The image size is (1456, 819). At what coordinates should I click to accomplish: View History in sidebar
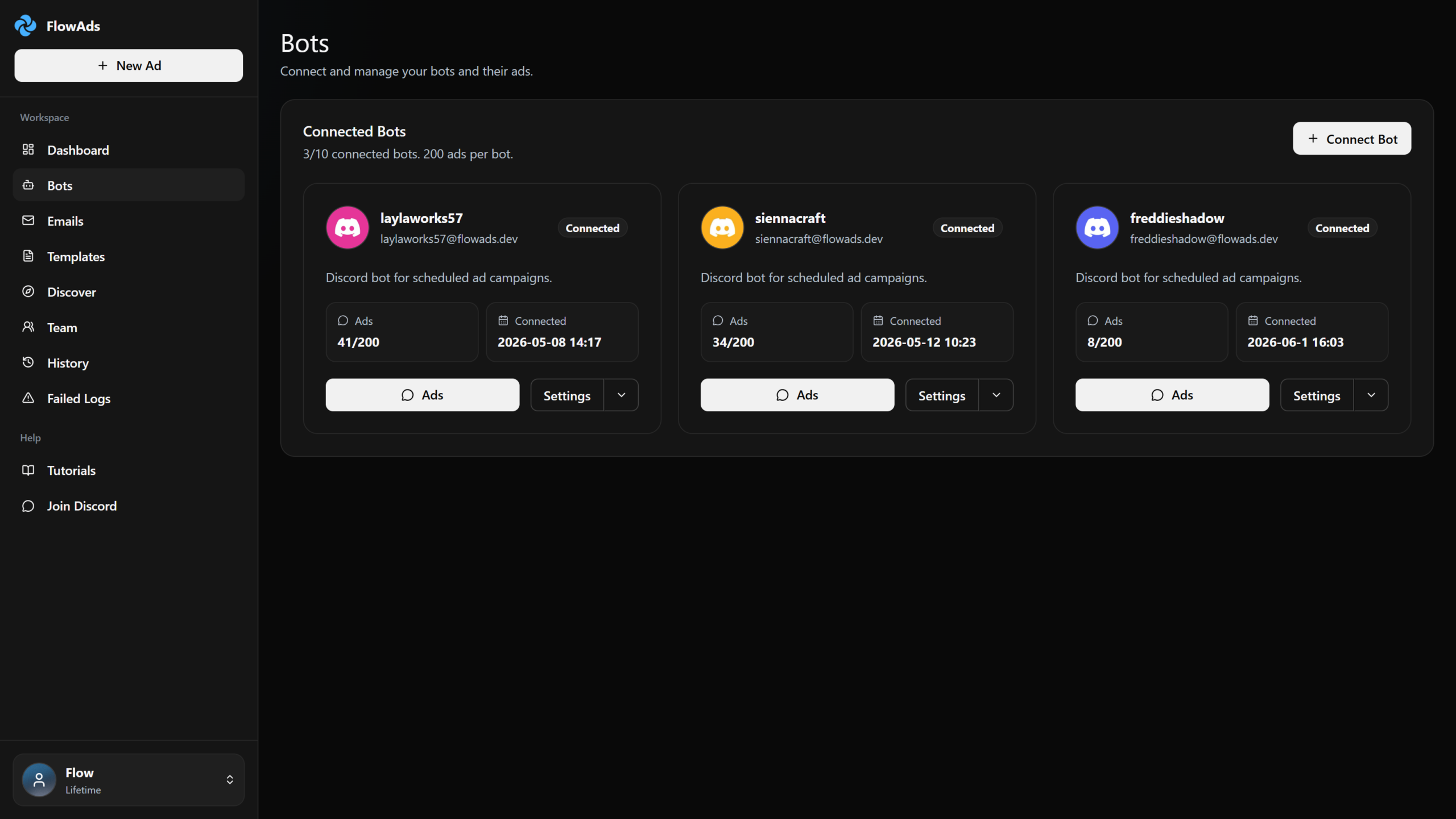pos(129,363)
